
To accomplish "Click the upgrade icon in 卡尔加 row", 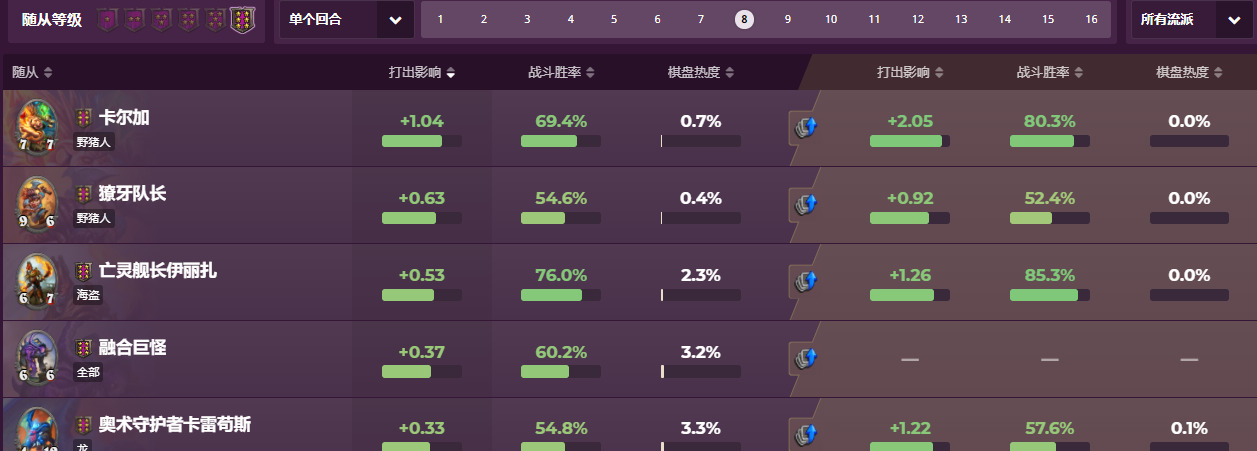I will point(806,128).
